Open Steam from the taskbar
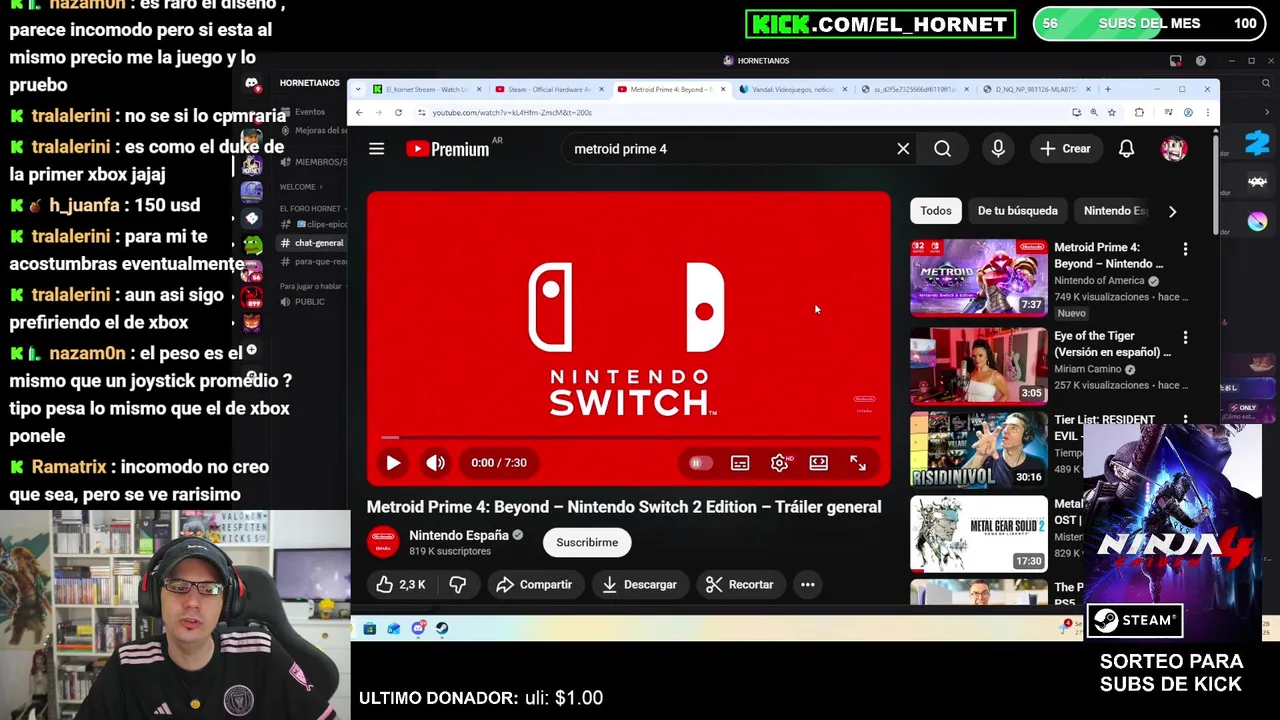 coord(442,629)
